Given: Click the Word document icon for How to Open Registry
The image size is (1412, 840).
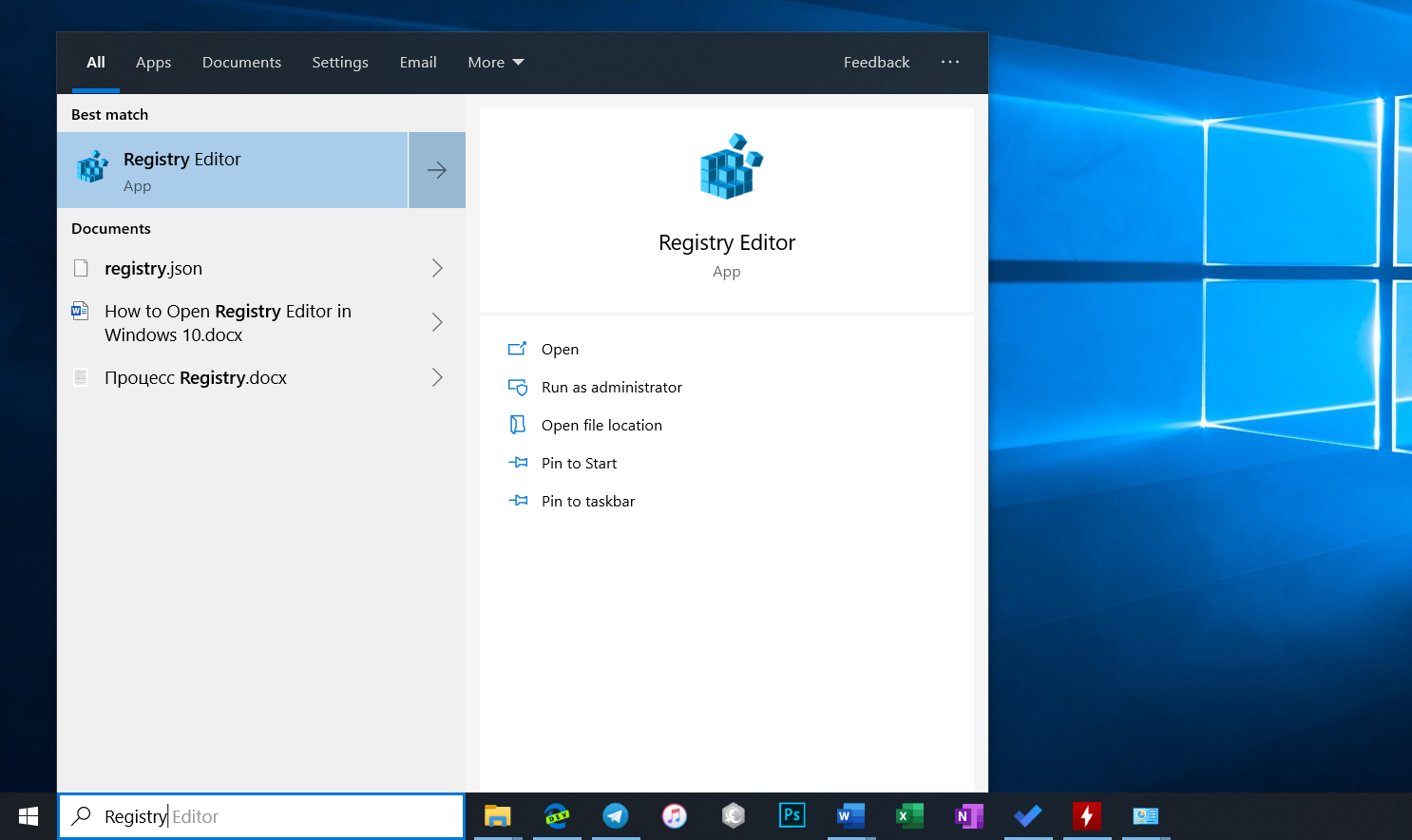Looking at the screenshot, I should pos(81,311).
